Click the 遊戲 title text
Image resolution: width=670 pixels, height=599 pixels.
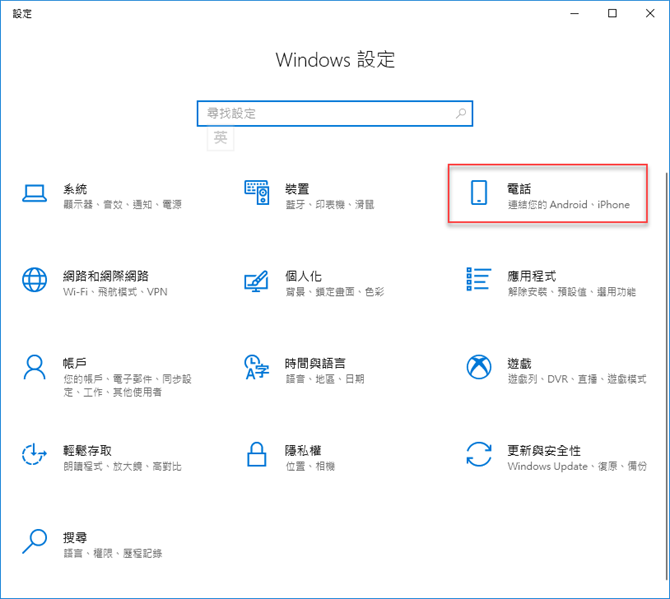click(x=519, y=363)
